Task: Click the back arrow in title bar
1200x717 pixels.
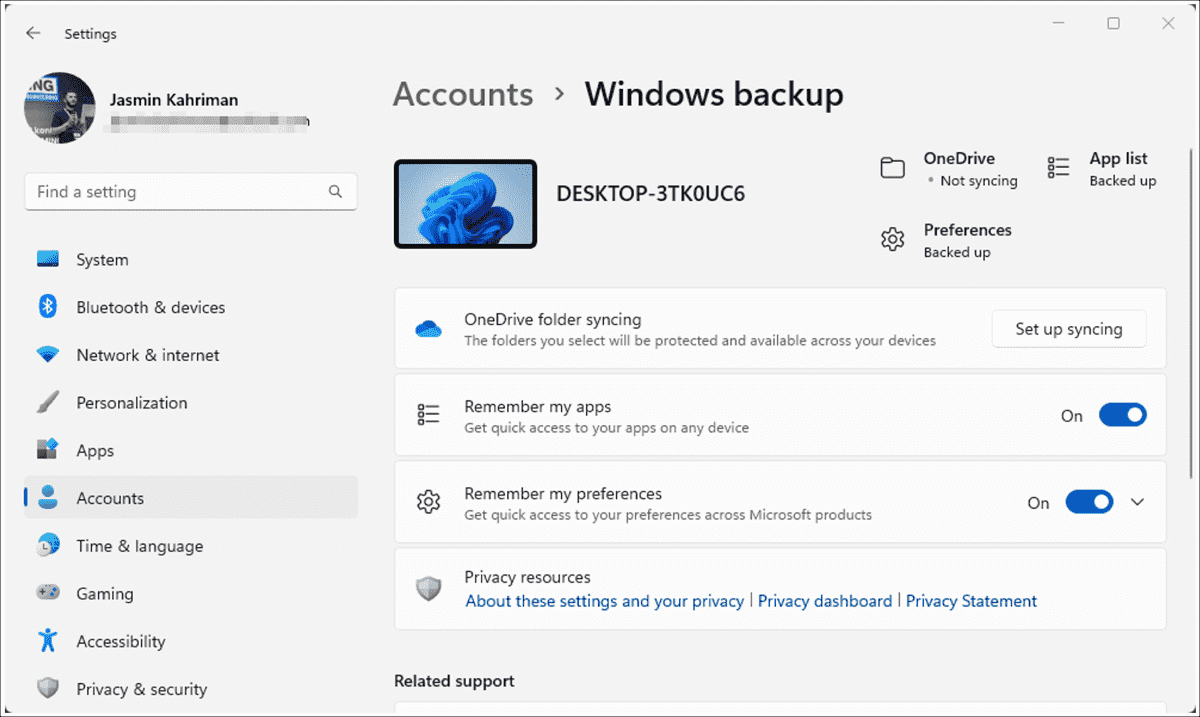Action: pos(33,33)
